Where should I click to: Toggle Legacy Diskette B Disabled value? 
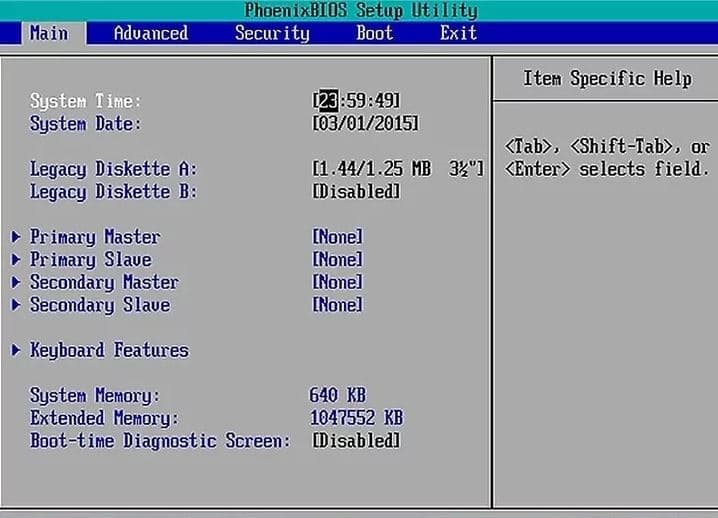pos(356,191)
